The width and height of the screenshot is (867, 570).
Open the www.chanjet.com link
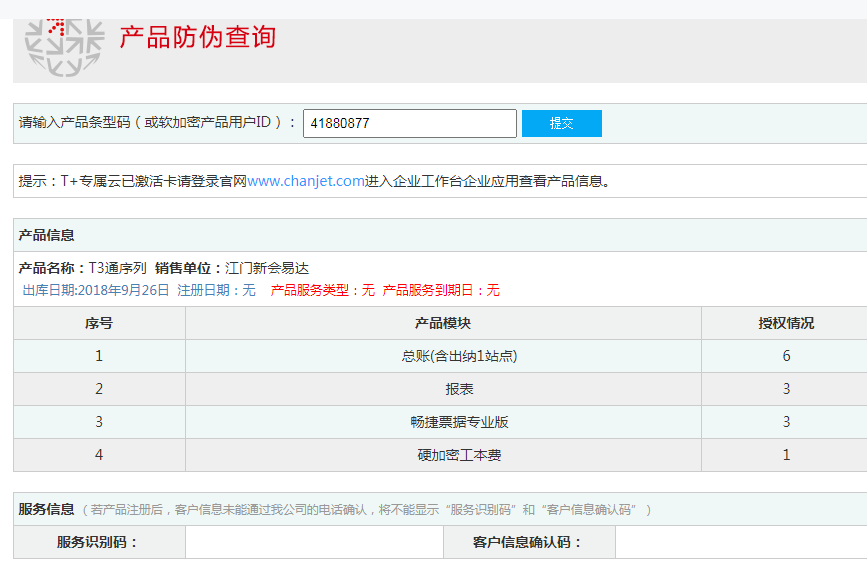tap(306, 181)
